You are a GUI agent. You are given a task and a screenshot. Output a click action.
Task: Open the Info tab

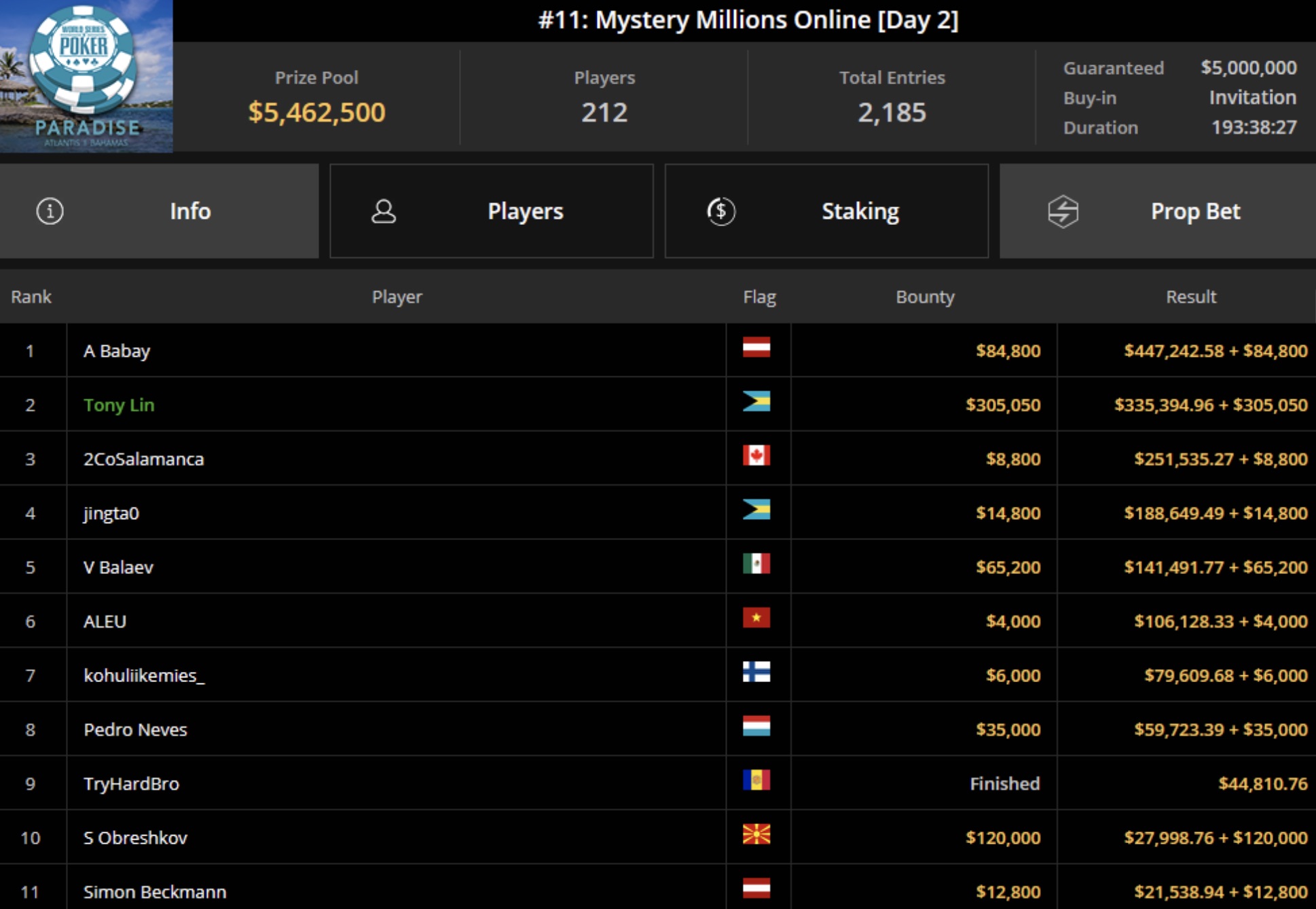[x=190, y=211]
